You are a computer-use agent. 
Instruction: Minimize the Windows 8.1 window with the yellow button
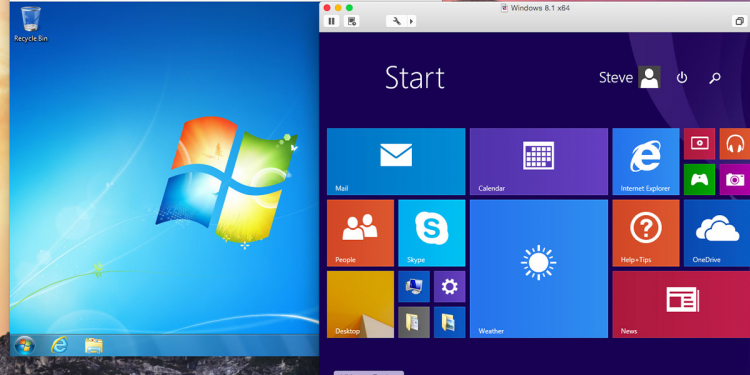tap(338, 8)
